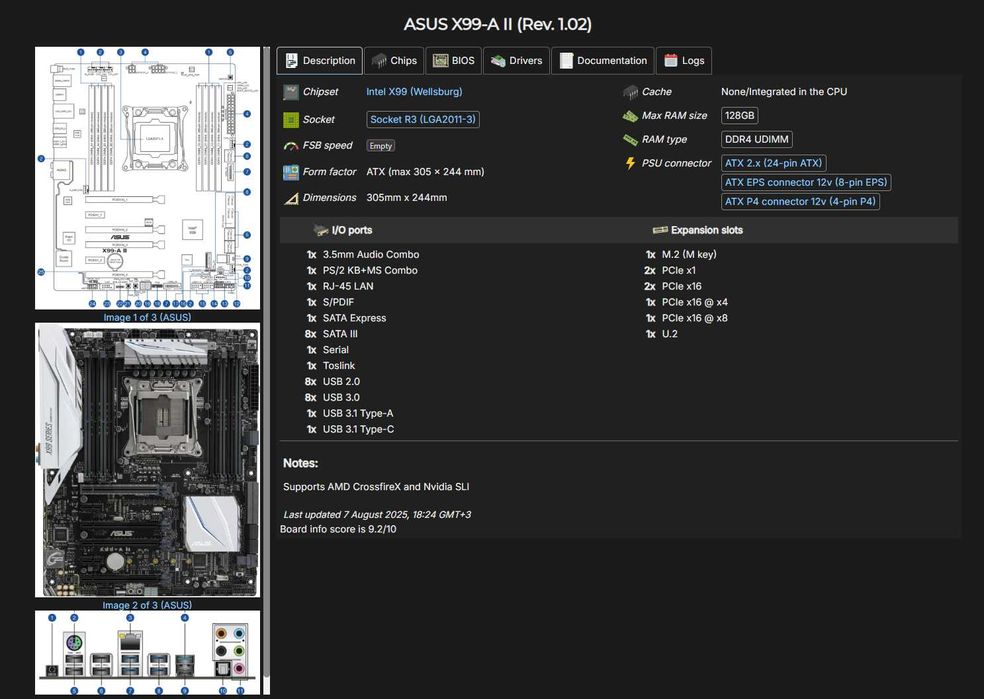Click the Description tab document icon
Viewport: 984px width, 699px height.
click(291, 61)
